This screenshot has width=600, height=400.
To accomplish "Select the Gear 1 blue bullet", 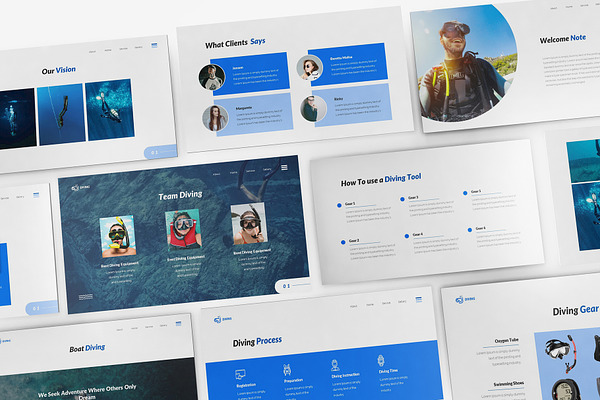I will coord(339,206).
